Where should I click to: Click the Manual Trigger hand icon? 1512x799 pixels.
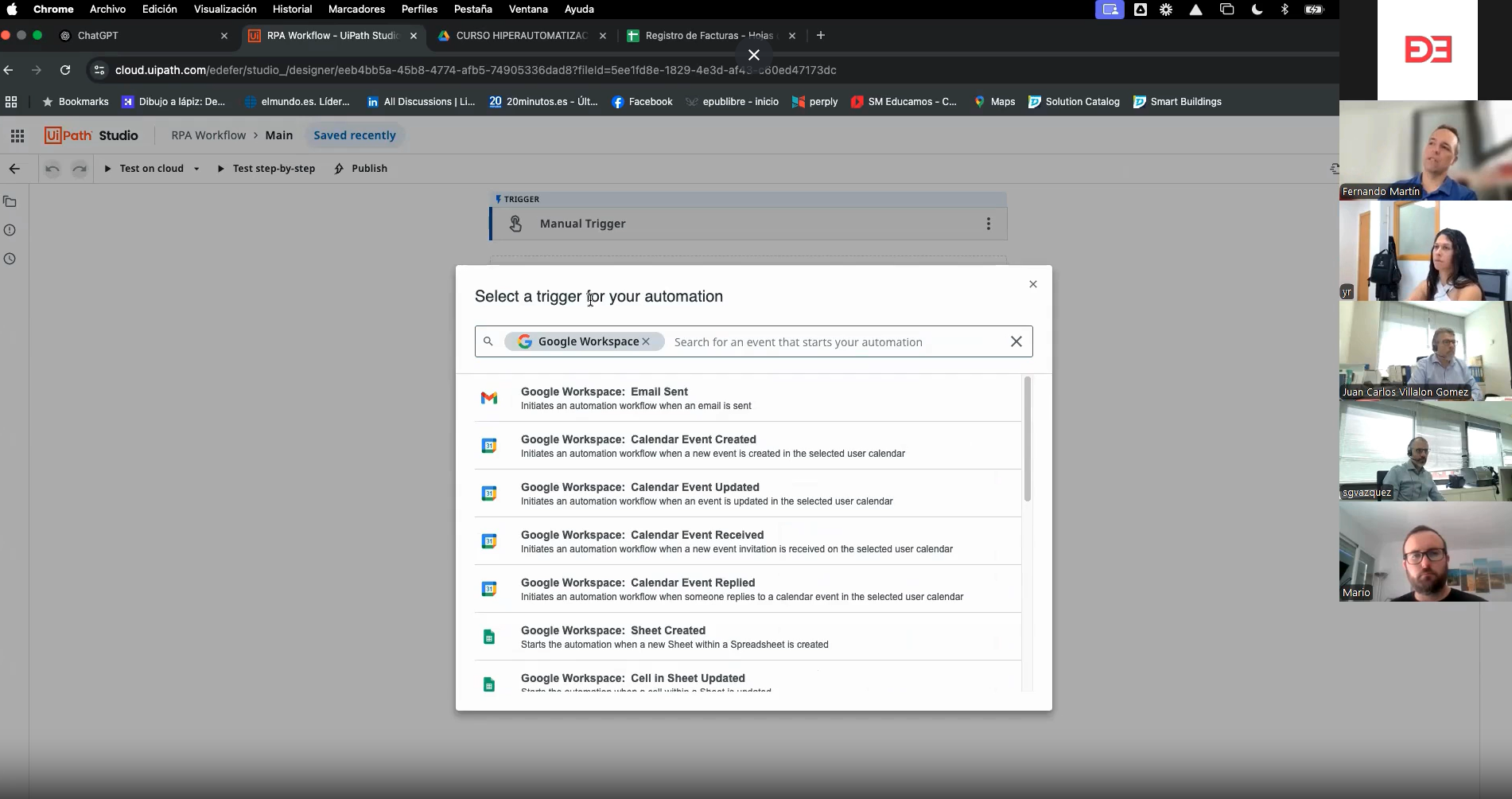pyautogui.click(x=515, y=224)
